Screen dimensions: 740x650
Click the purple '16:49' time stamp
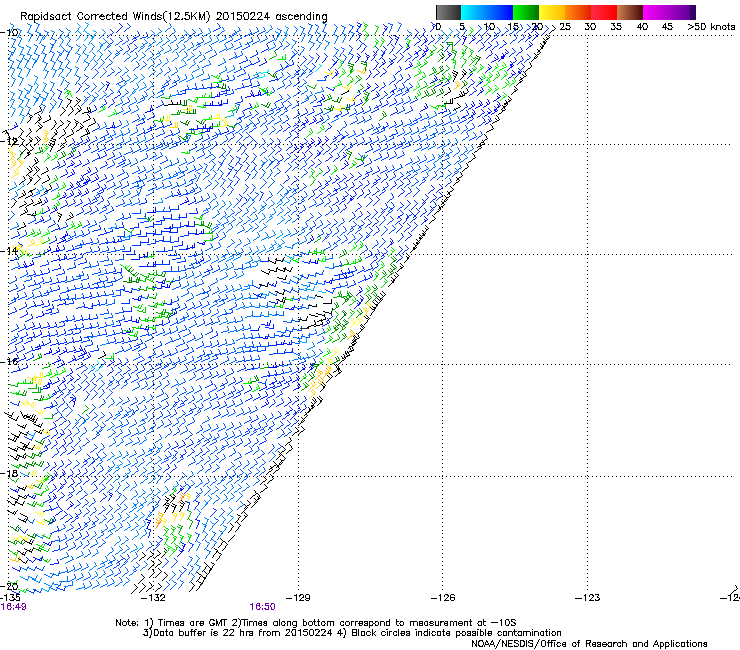coord(13,607)
